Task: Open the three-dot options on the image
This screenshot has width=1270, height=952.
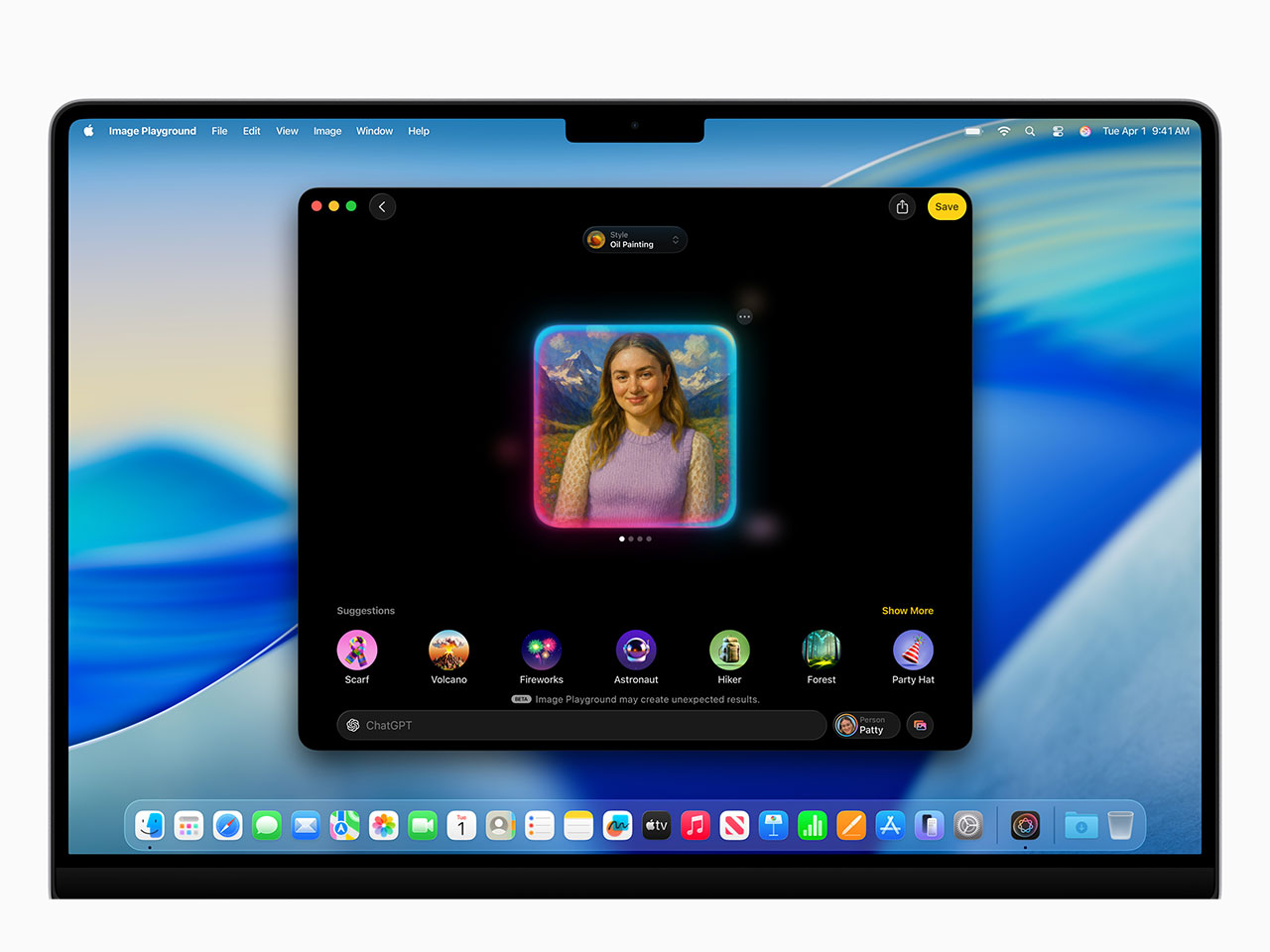Action: [x=745, y=316]
